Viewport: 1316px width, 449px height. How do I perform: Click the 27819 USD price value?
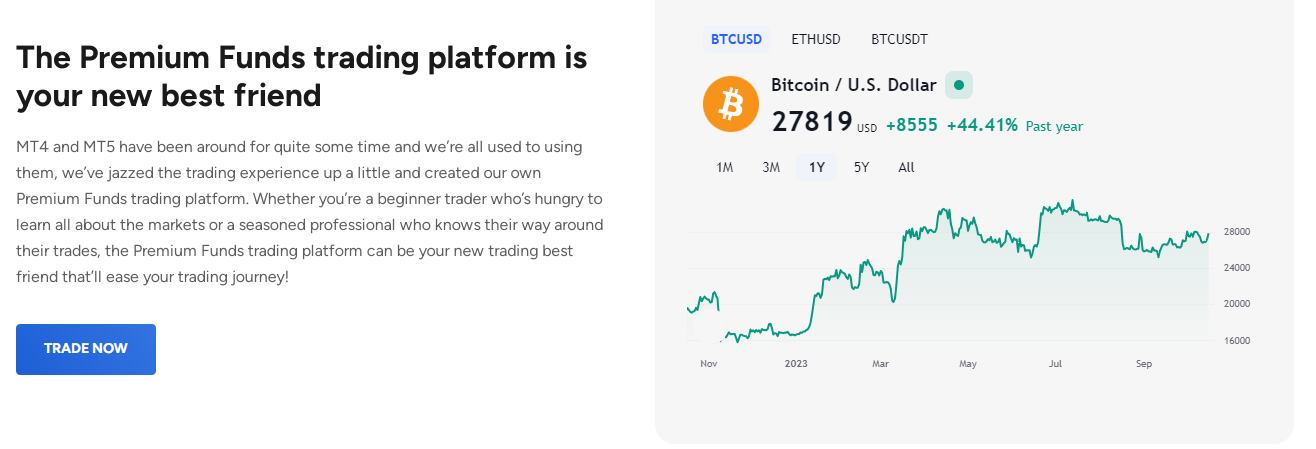824,123
